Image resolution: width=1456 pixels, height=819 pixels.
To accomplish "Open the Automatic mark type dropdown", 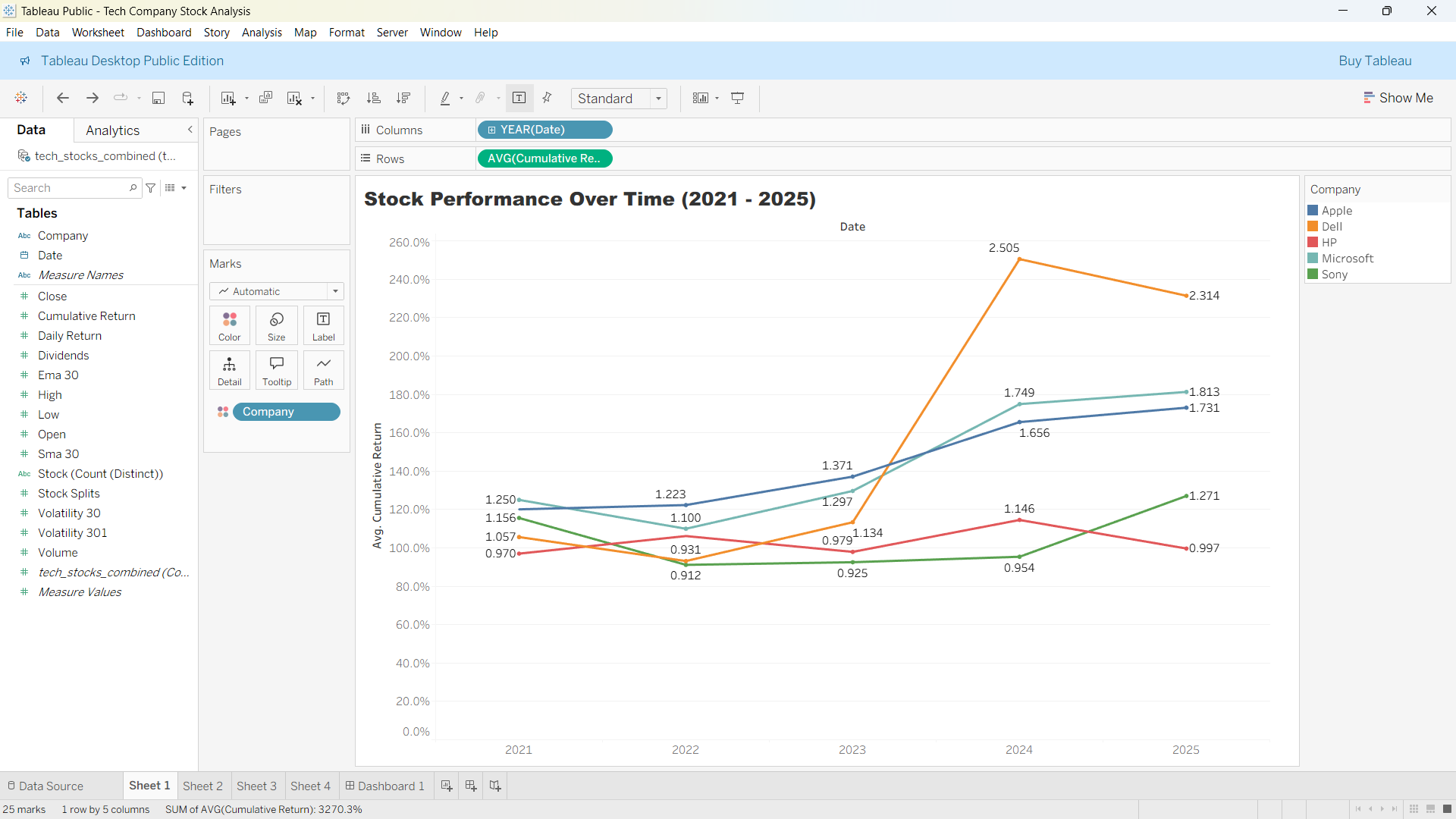I will [277, 291].
